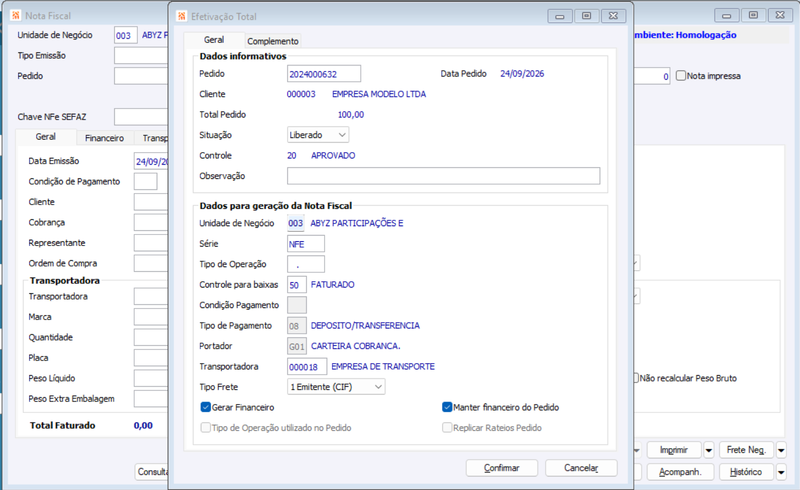Close the Nota Fiscal window
Image resolution: width=800 pixels, height=490 pixels.
780,15
